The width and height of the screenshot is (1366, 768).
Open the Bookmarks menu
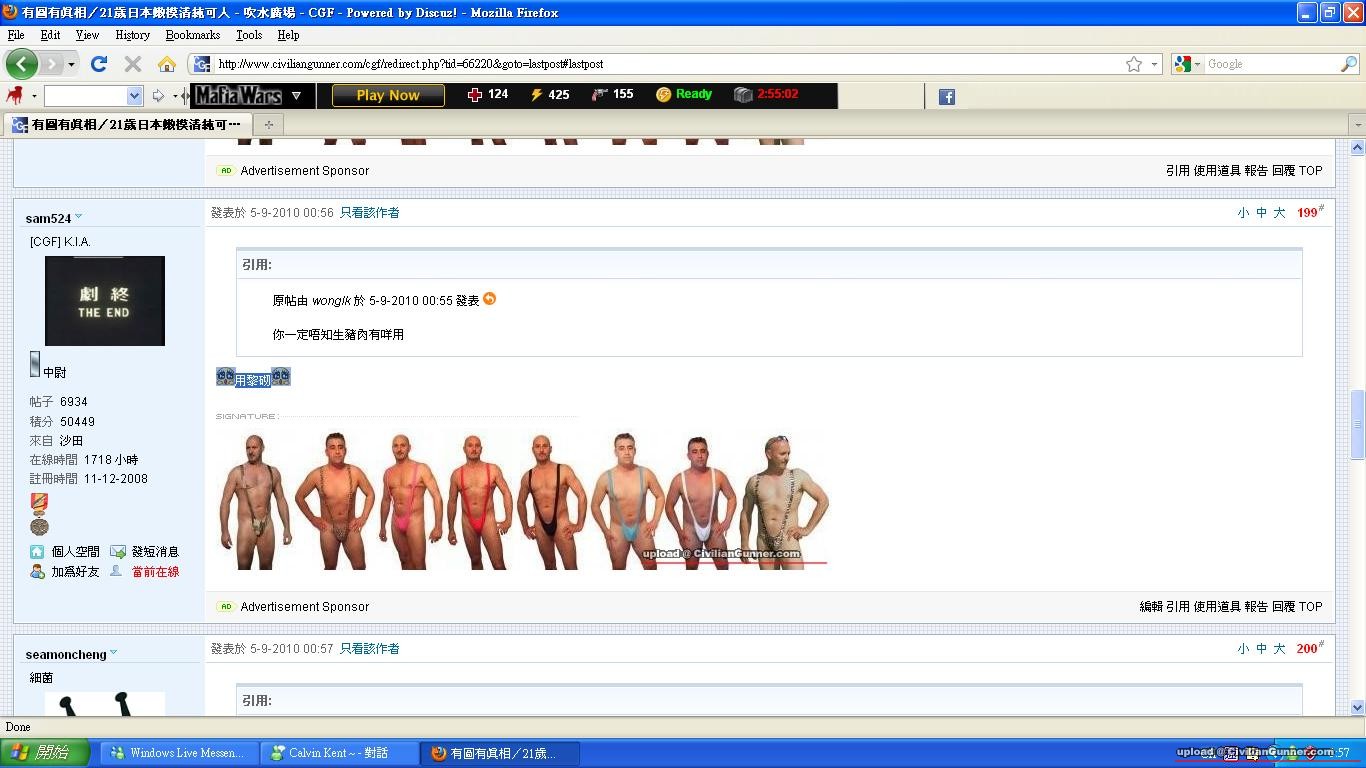[x=192, y=35]
